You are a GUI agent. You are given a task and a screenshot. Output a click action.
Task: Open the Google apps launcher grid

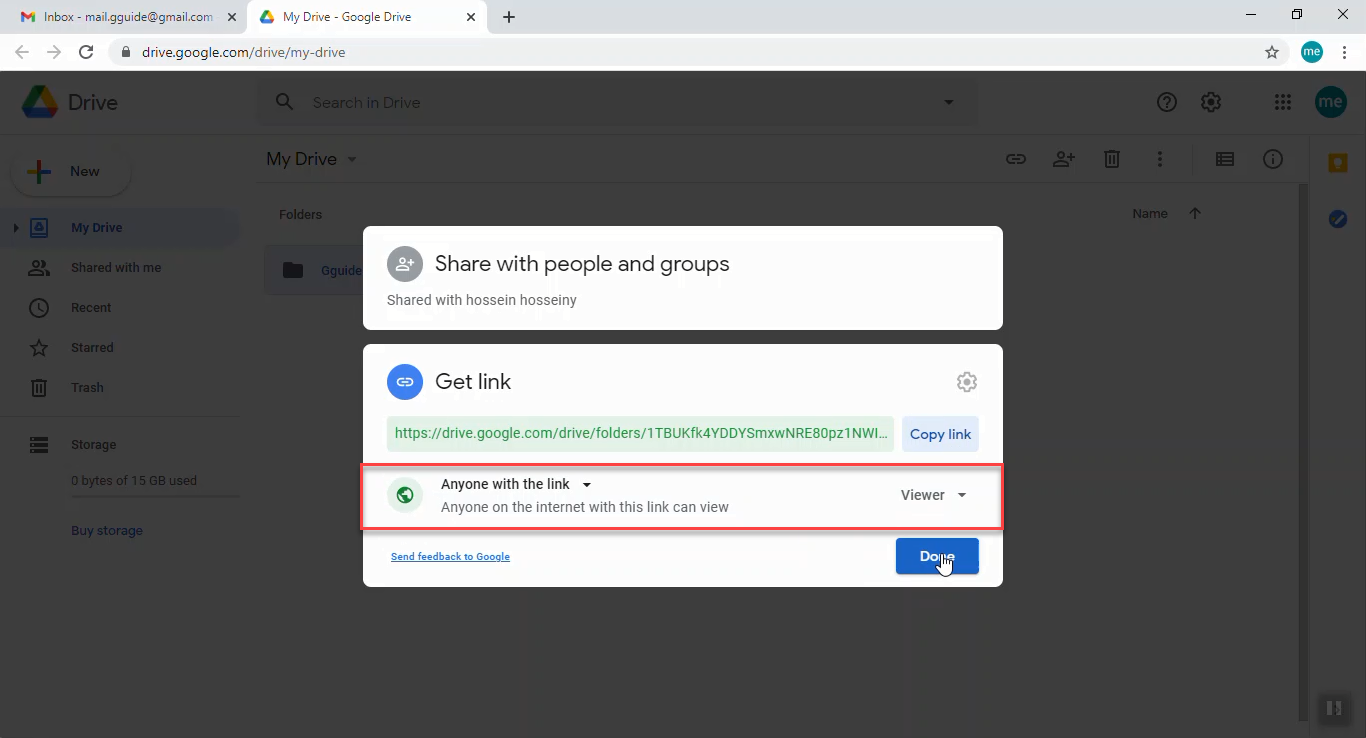pos(1282,101)
